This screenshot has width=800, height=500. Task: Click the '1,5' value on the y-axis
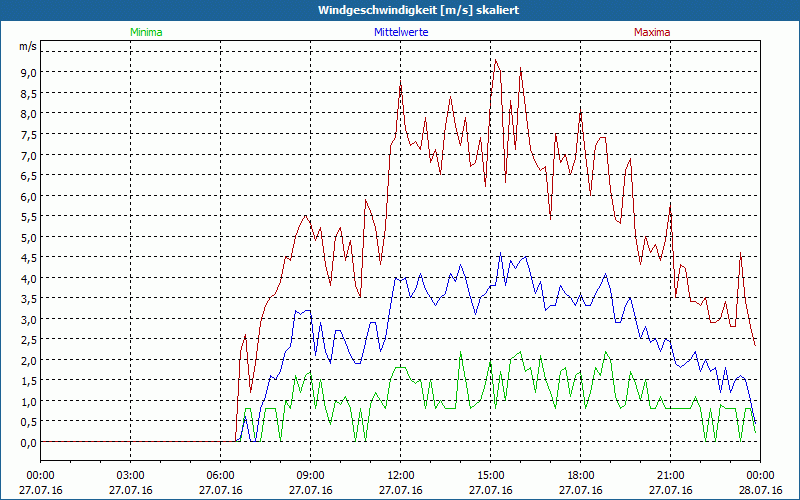coord(29,381)
